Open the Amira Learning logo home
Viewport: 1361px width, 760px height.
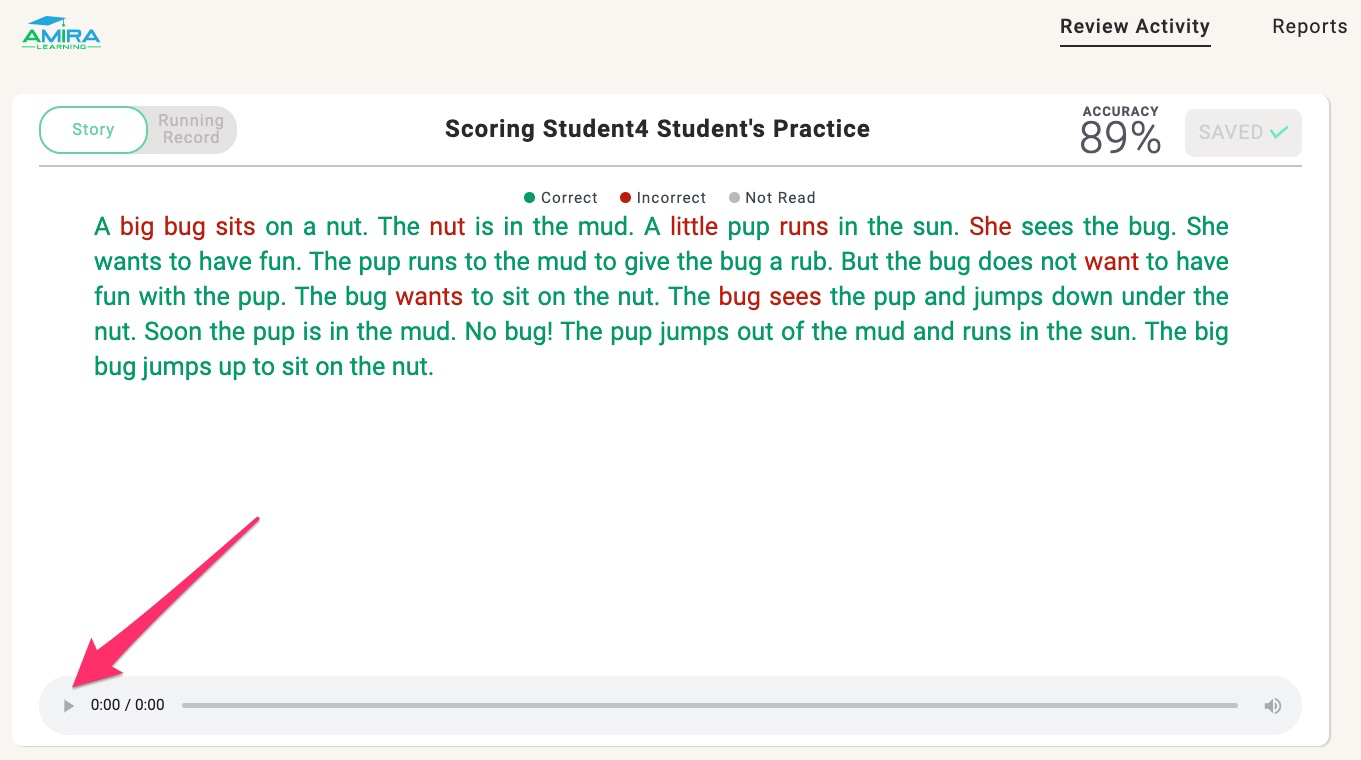[61, 34]
